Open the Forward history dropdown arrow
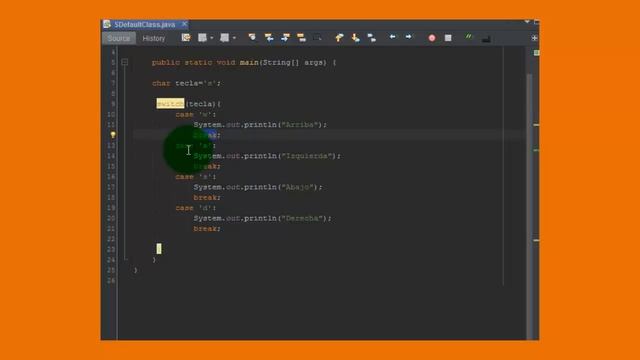640x360 pixels. click(234, 38)
